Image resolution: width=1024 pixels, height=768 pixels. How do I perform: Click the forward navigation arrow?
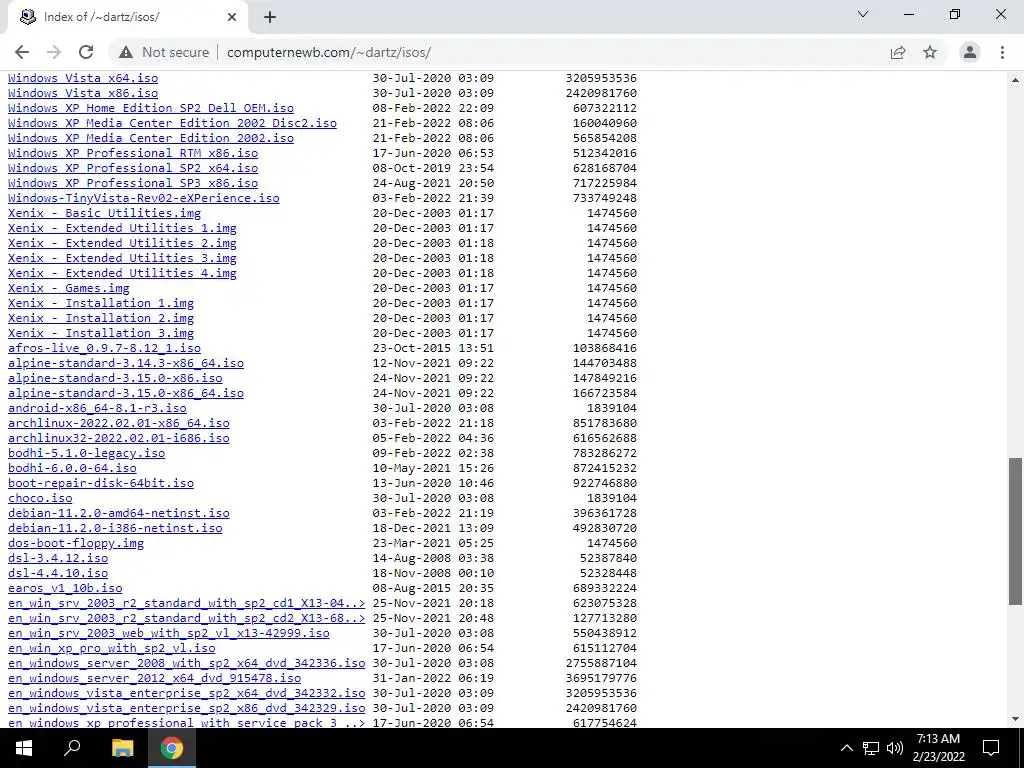click(54, 52)
